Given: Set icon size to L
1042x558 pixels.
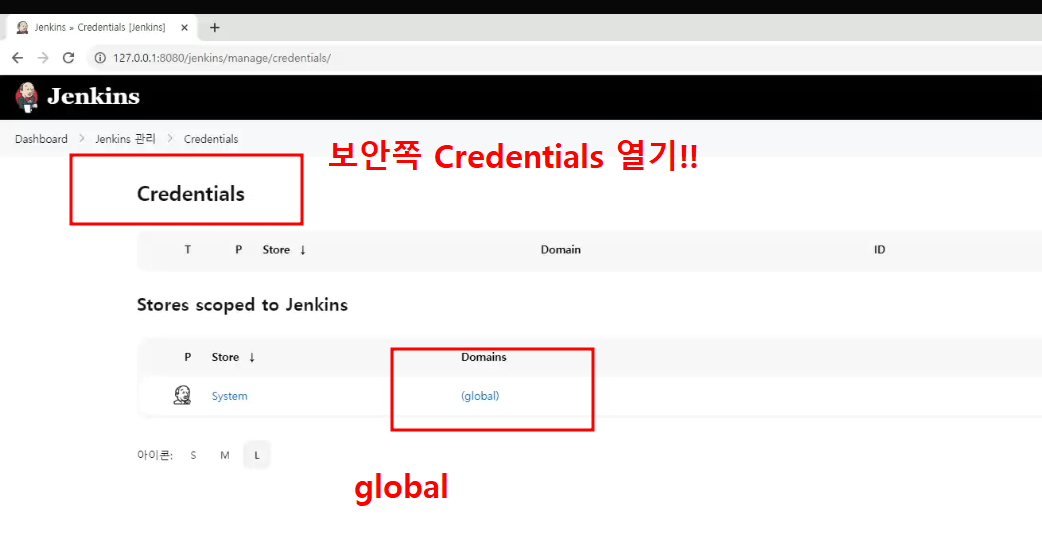Looking at the screenshot, I should coord(257,455).
